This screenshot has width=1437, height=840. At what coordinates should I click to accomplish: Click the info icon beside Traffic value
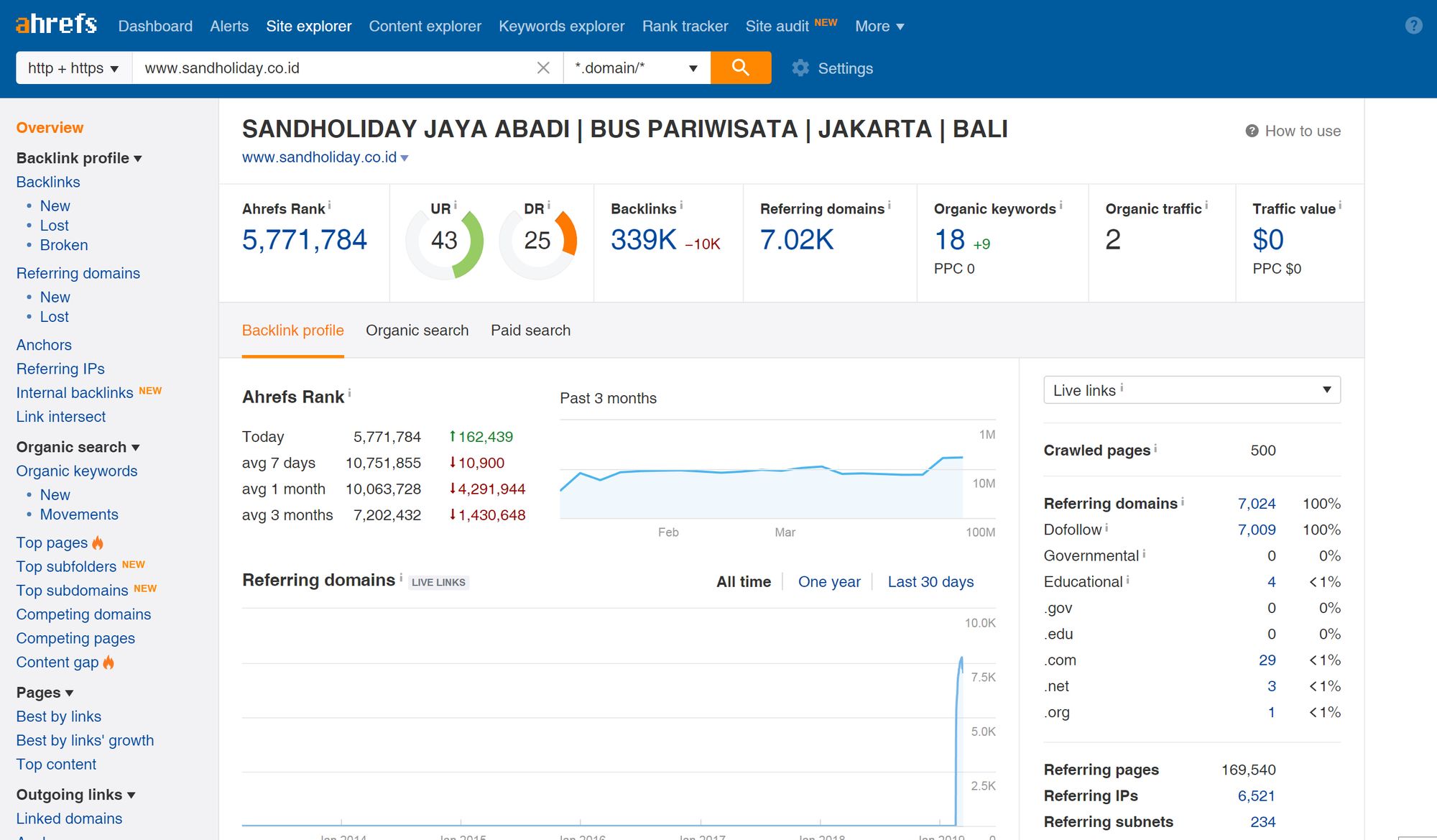pyautogui.click(x=1340, y=206)
